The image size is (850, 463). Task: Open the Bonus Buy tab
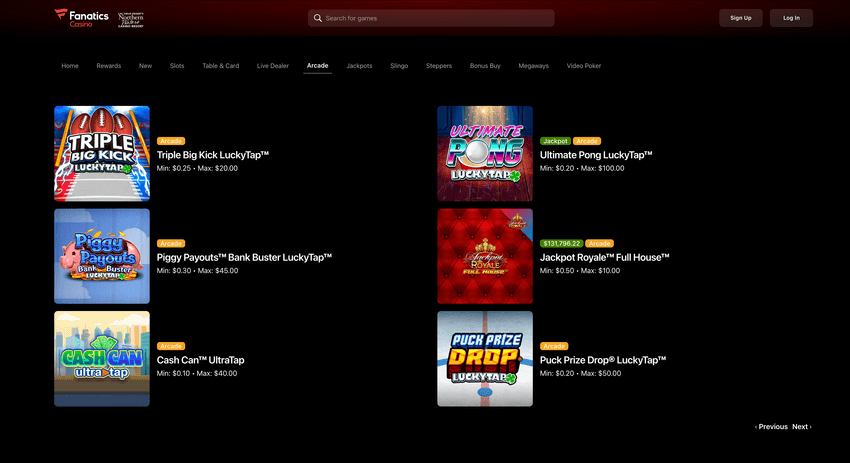pos(485,66)
